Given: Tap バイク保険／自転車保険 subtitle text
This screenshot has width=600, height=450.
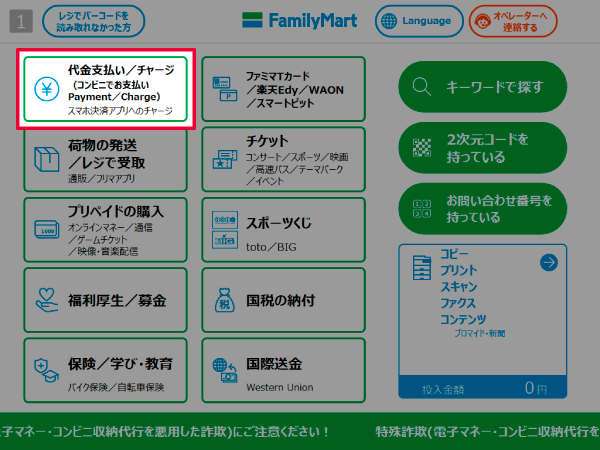Looking at the screenshot, I should 116,387.
